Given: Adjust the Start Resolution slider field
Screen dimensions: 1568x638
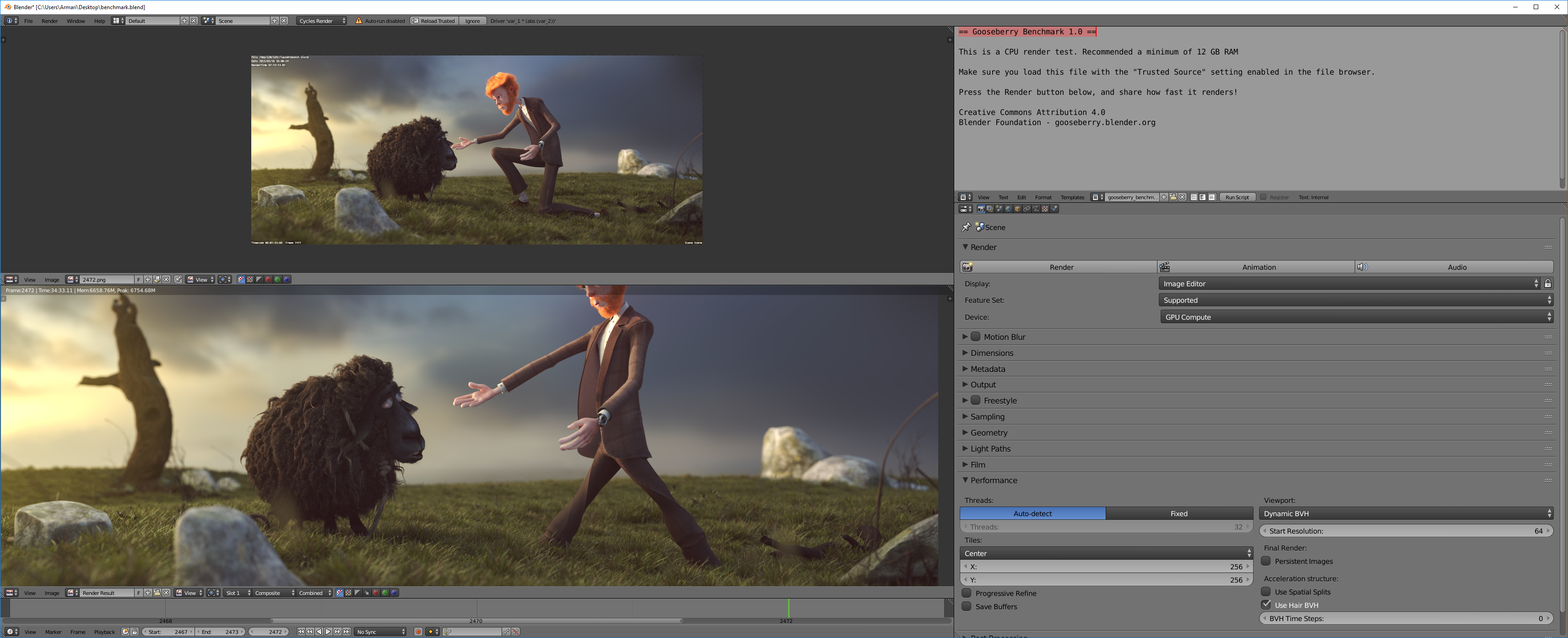Looking at the screenshot, I should coord(1406,531).
